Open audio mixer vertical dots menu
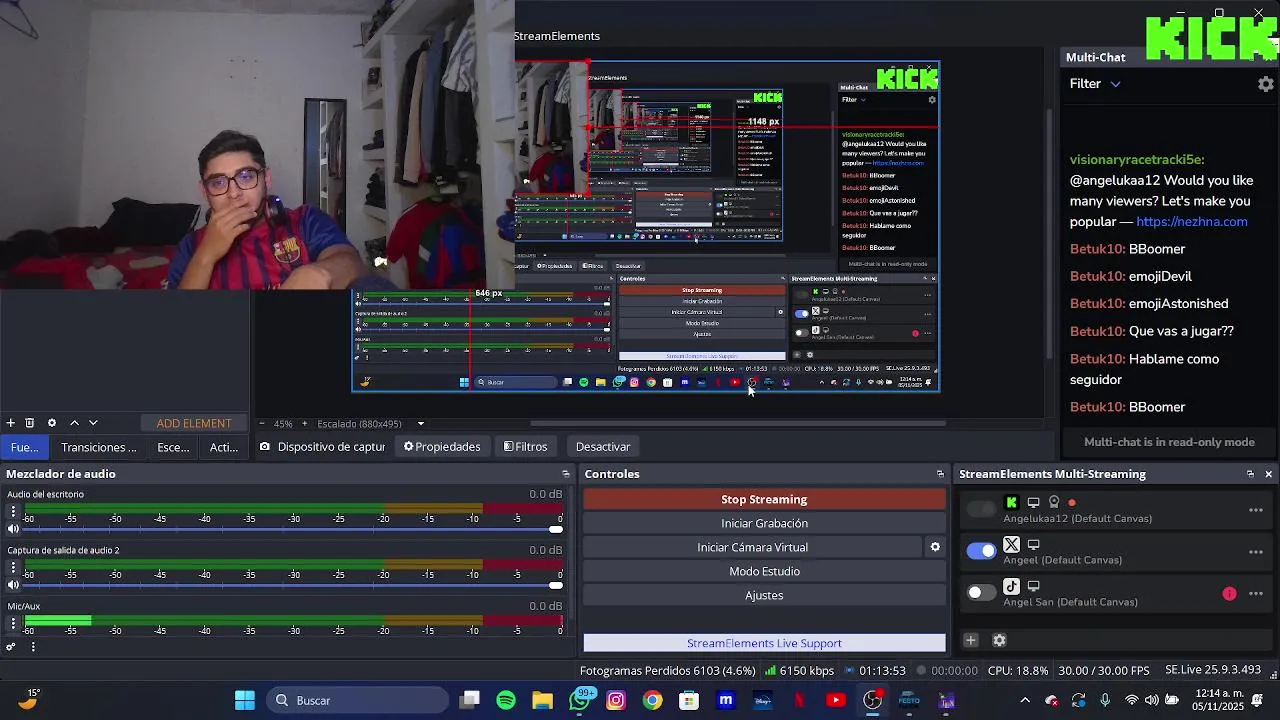 [x=33, y=647]
